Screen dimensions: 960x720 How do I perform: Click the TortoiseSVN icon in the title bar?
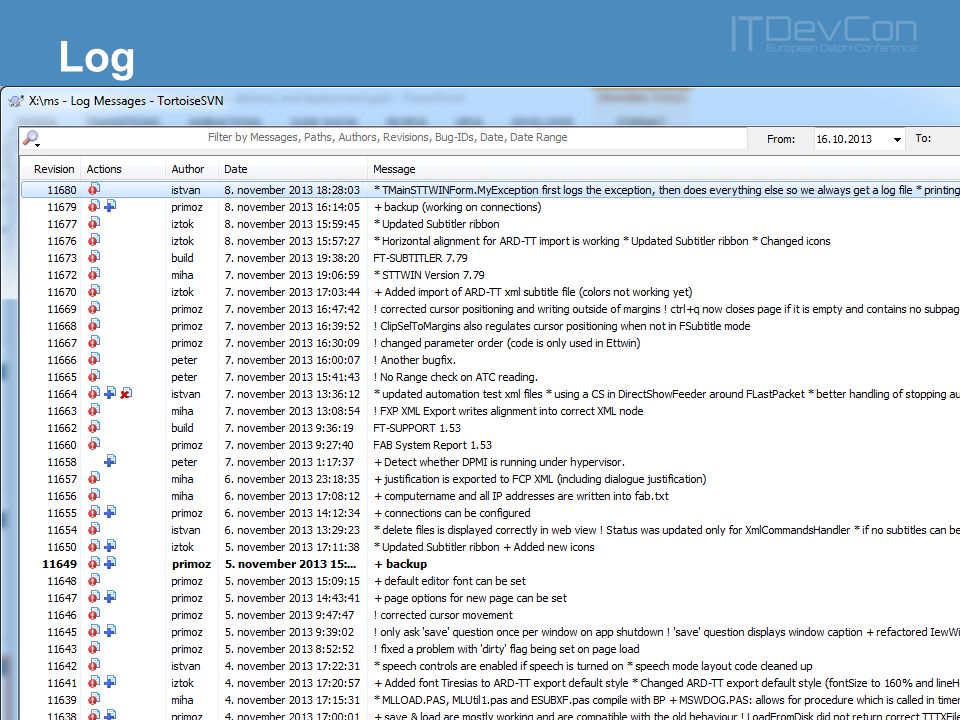coord(17,101)
